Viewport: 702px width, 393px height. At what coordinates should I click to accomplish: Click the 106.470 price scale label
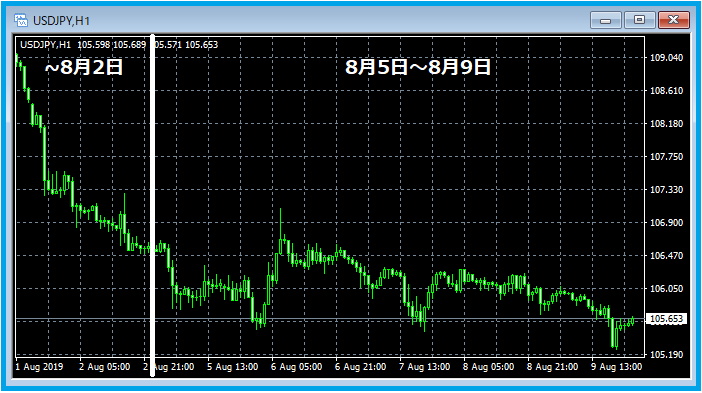[666, 256]
